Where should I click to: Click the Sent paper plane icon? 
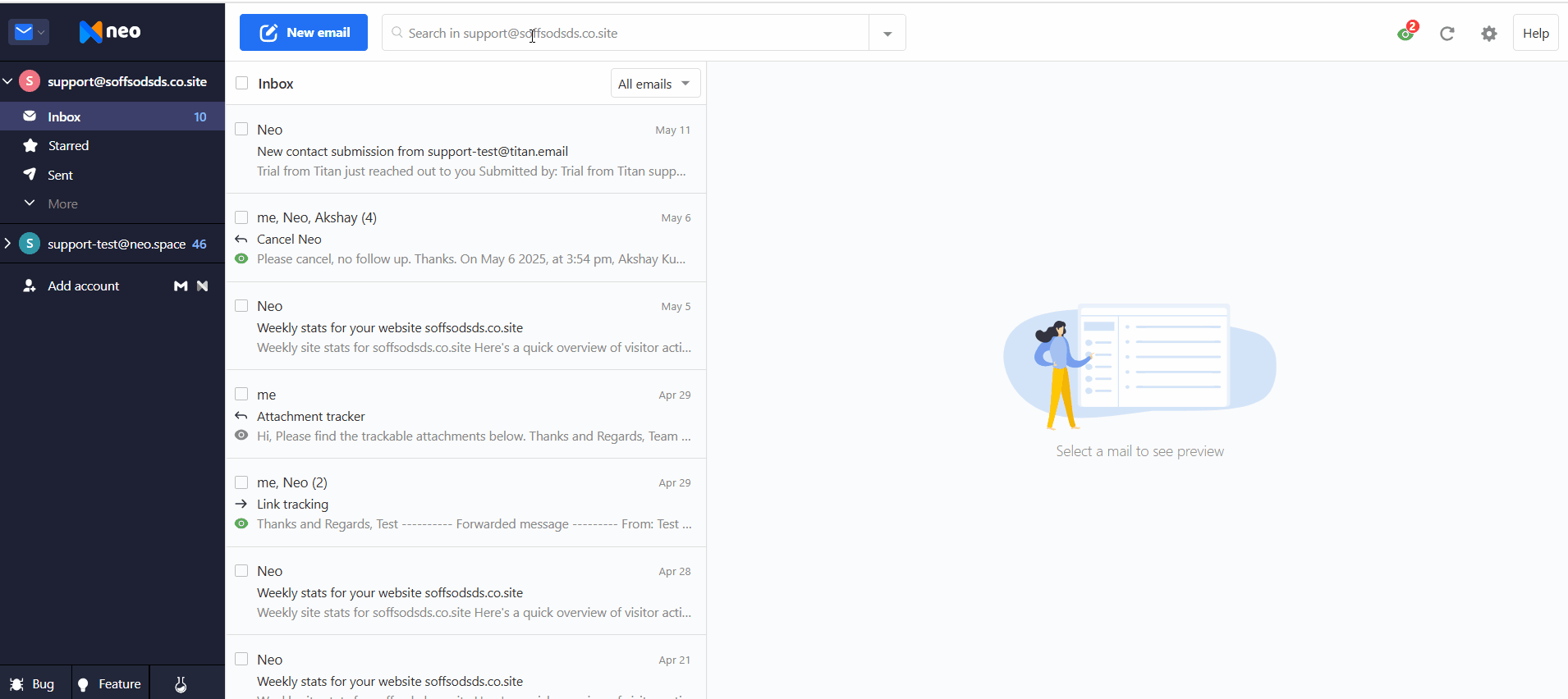(x=30, y=175)
